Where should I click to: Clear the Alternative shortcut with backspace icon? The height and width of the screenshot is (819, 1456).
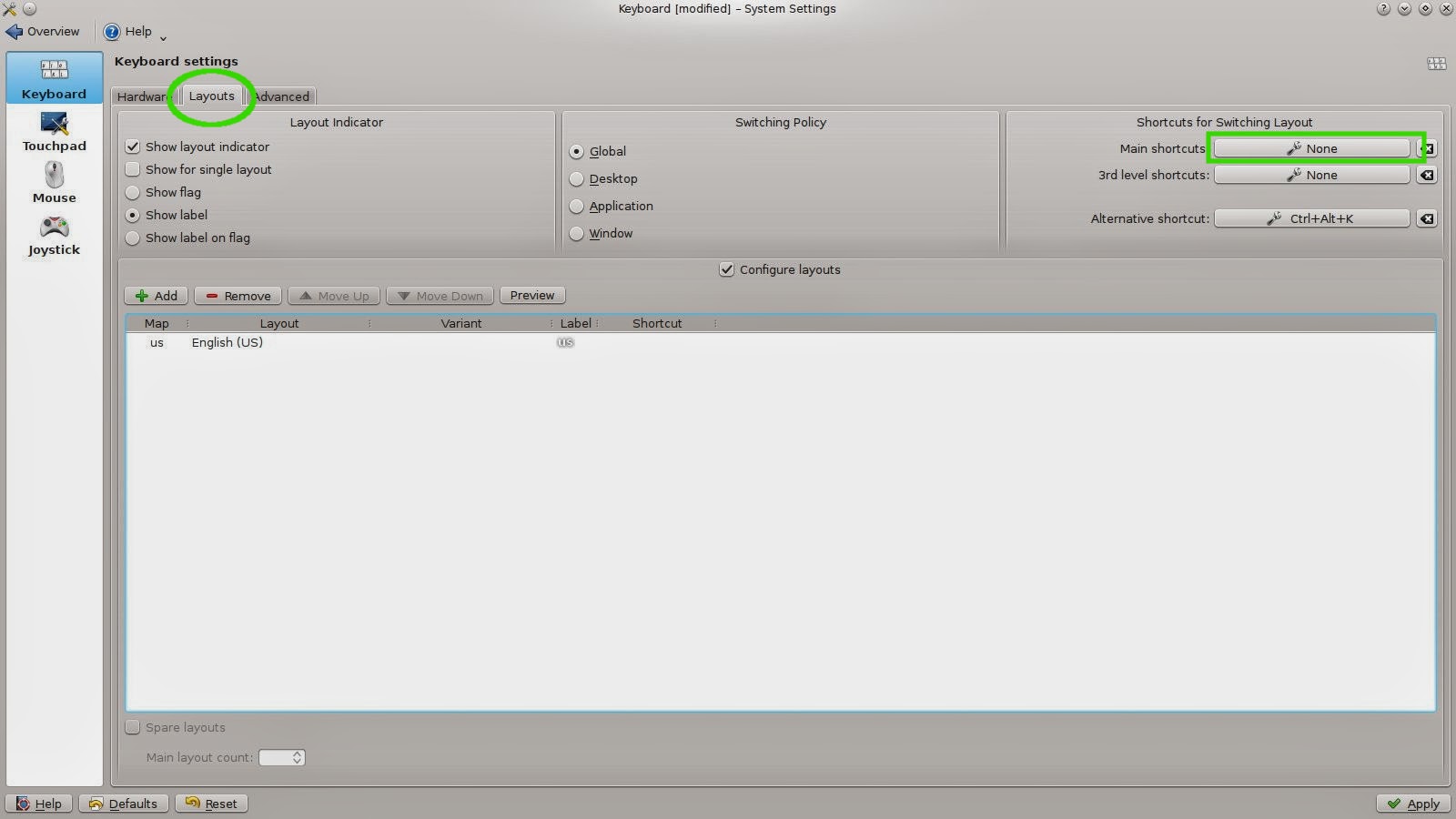[1428, 218]
